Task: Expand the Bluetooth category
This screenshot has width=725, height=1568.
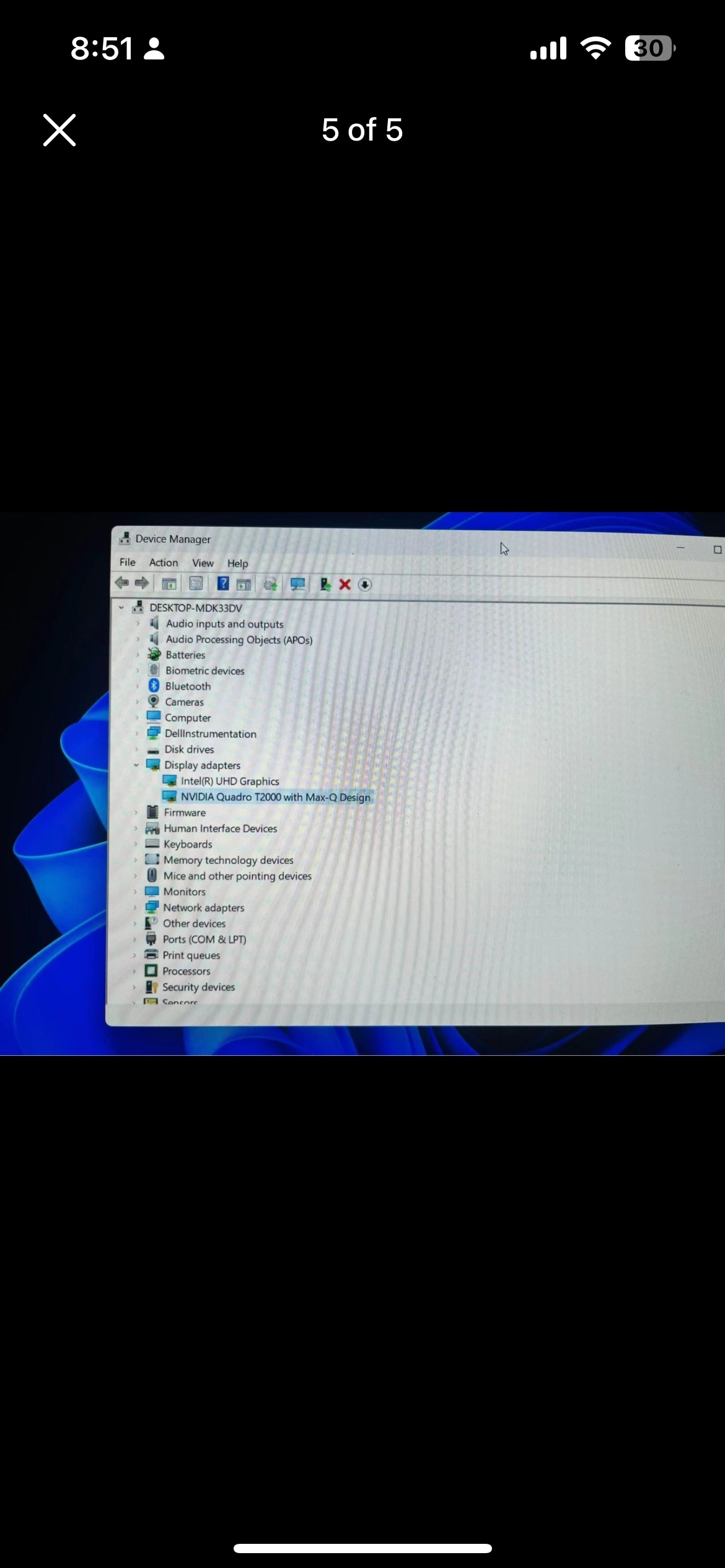Action: [138, 686]
